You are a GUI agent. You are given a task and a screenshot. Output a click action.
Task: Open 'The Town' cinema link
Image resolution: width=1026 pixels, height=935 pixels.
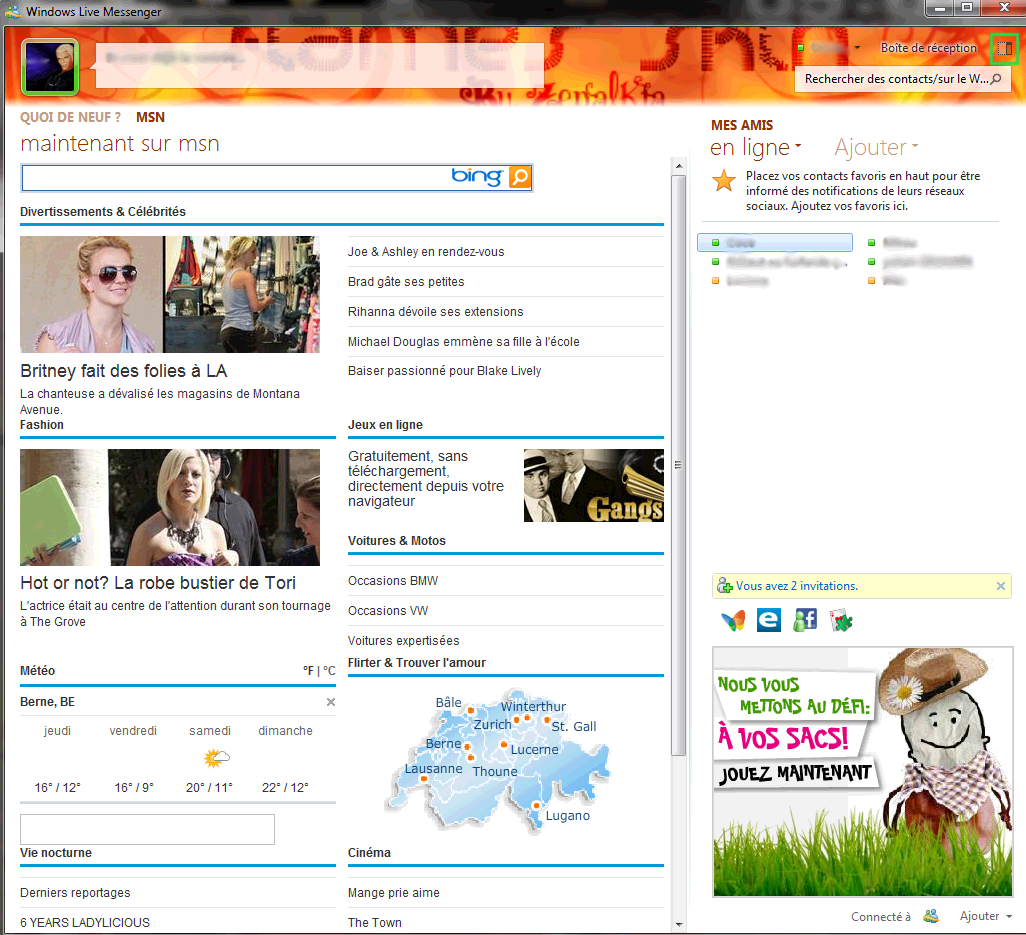pos(375,923)
